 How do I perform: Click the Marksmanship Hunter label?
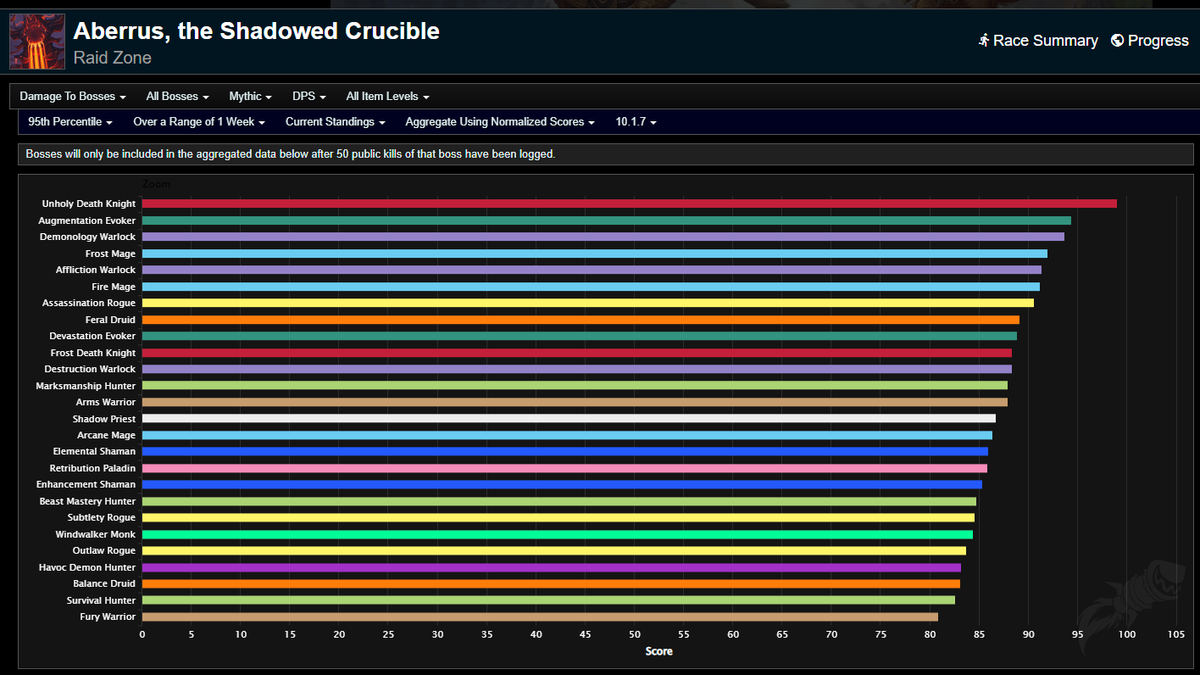86,386
